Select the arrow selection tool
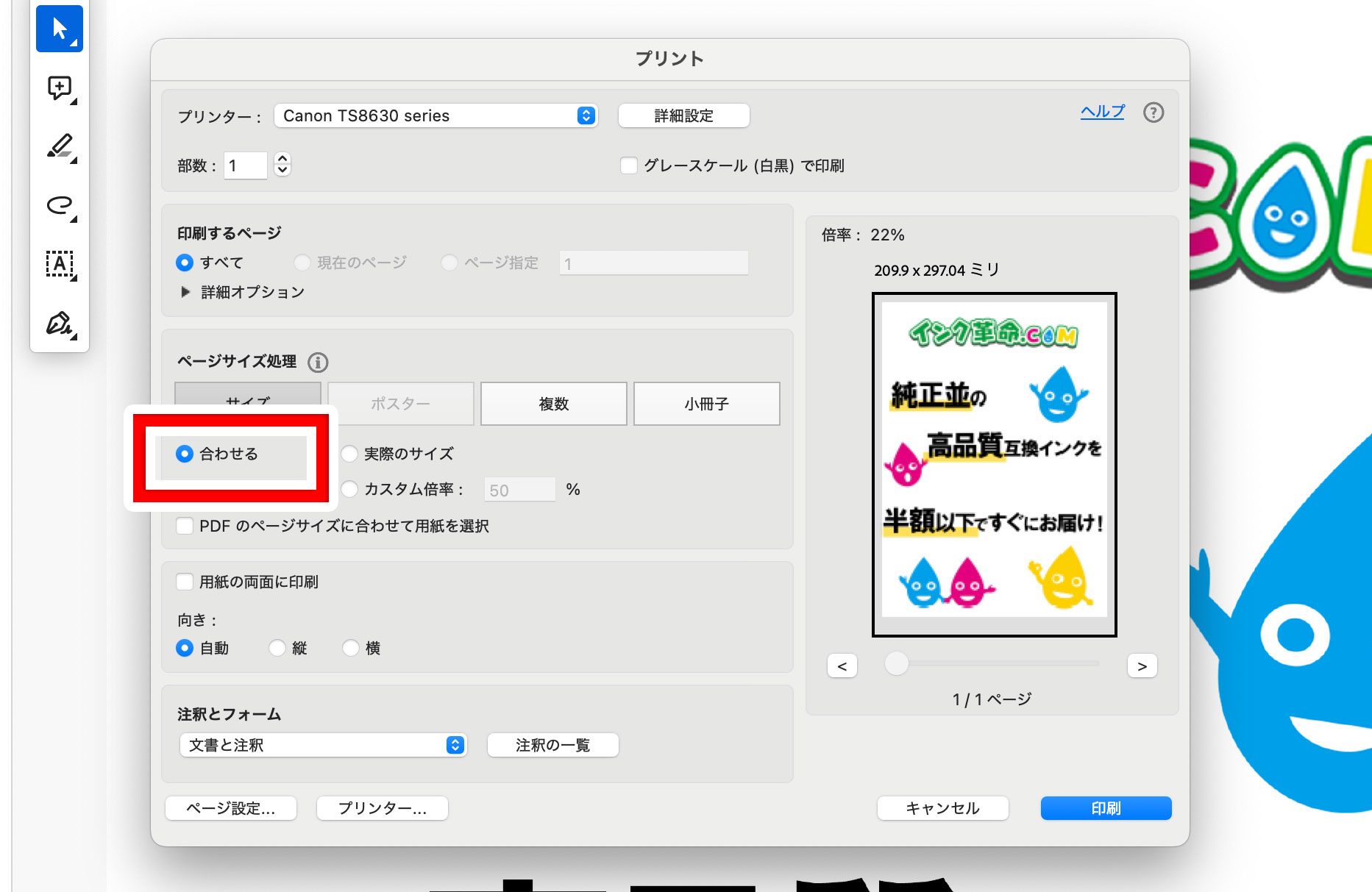Image resolution: width=1372 pixels, height=892 pixels. pyautogui.click(x=60, y=29)
